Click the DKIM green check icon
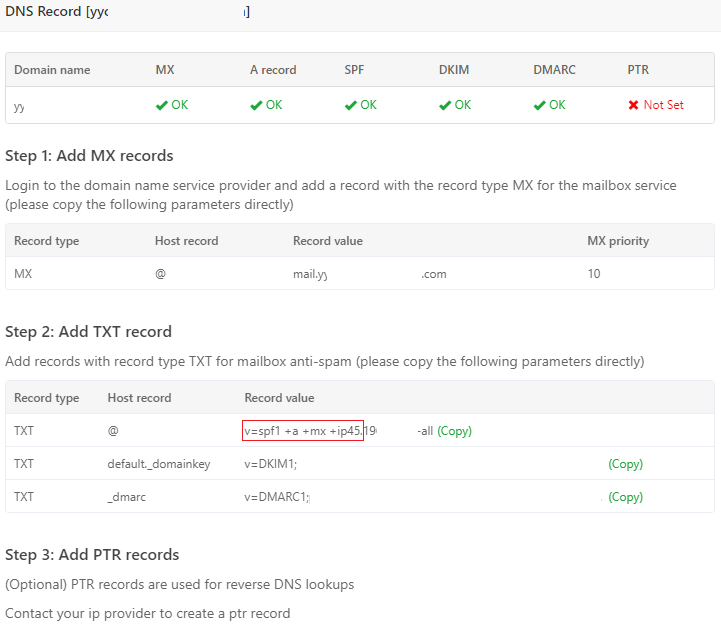 pyautogui.click(x=445, y=105)
